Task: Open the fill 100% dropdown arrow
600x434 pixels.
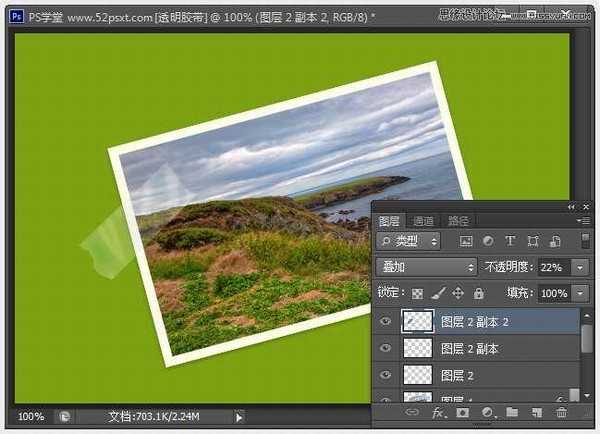Action: 581,294
